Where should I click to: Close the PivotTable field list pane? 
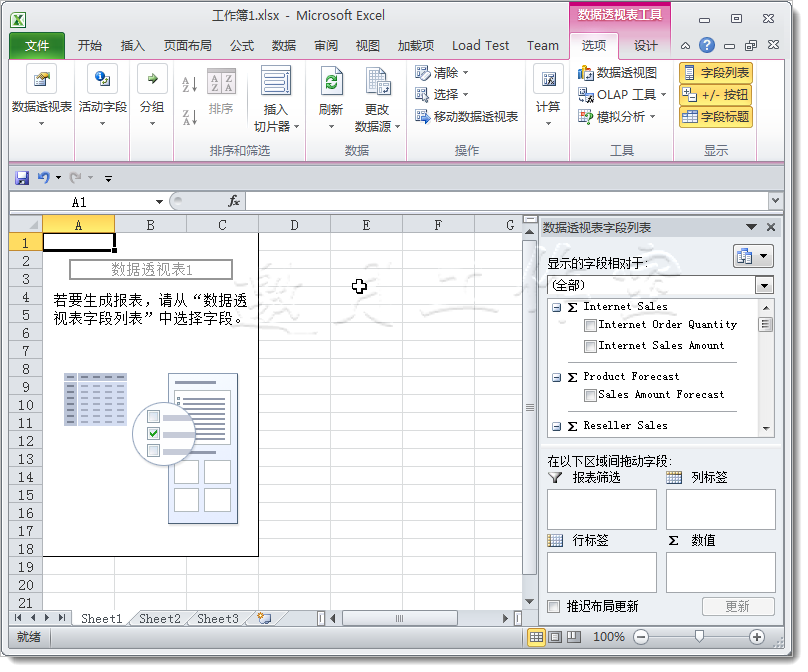point(771,227)
